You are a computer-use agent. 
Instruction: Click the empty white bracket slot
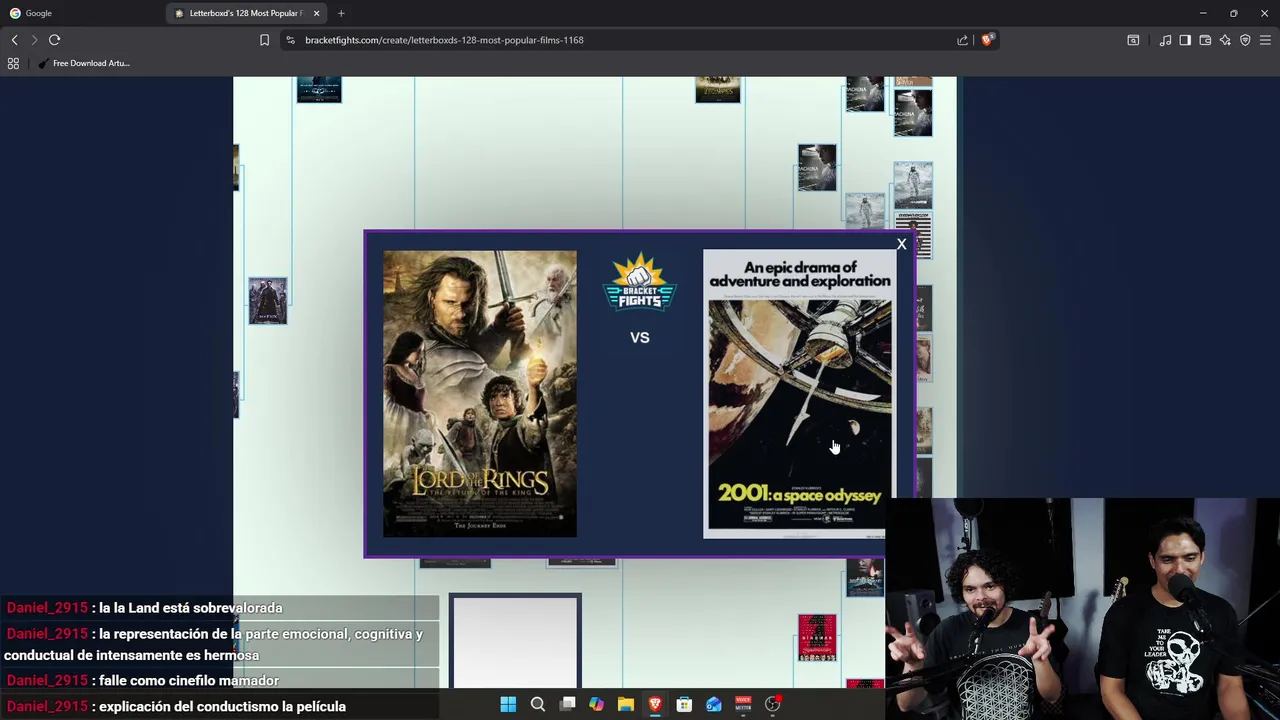click(515, 641)
